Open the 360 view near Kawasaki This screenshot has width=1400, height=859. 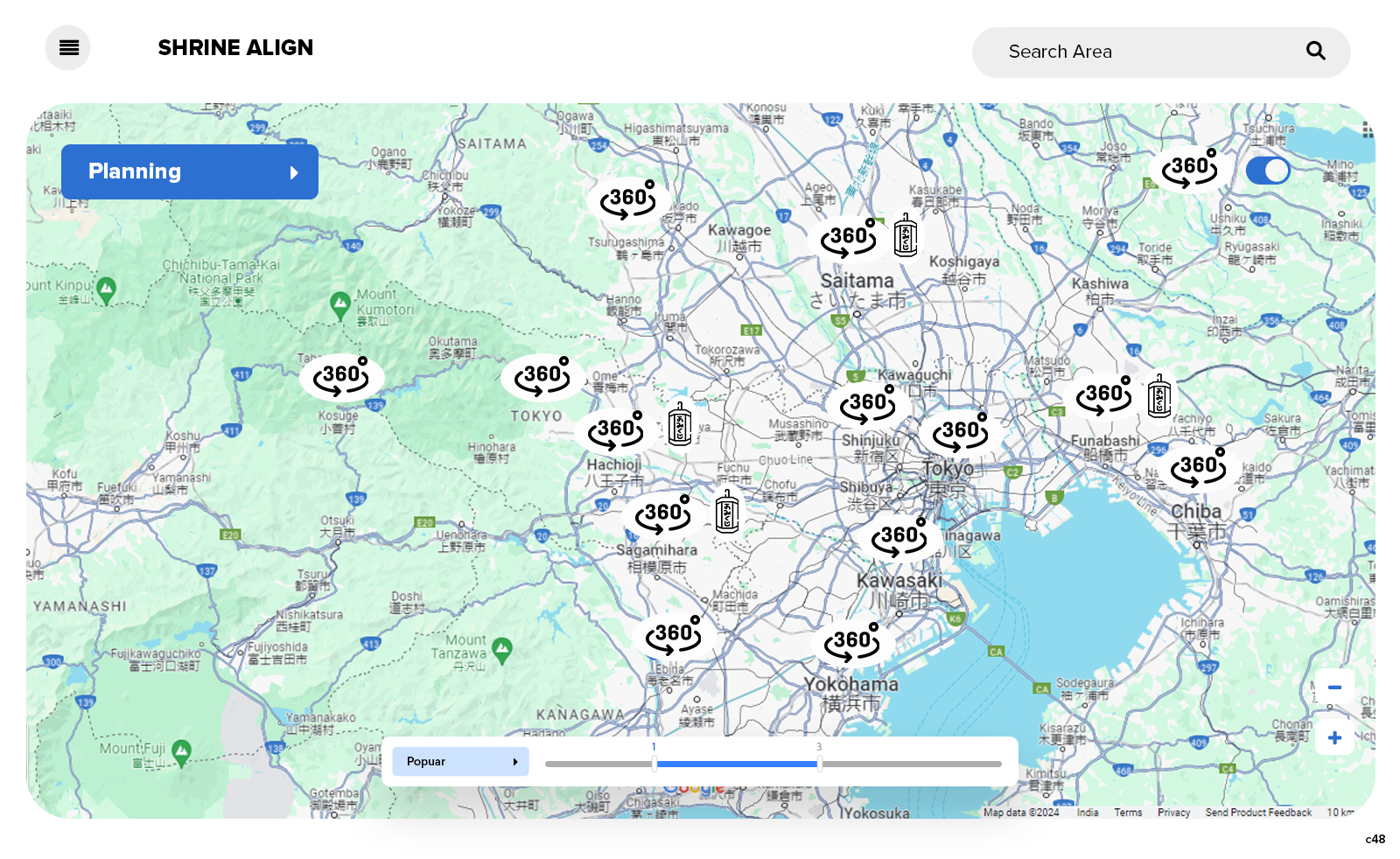pos(899,536)
